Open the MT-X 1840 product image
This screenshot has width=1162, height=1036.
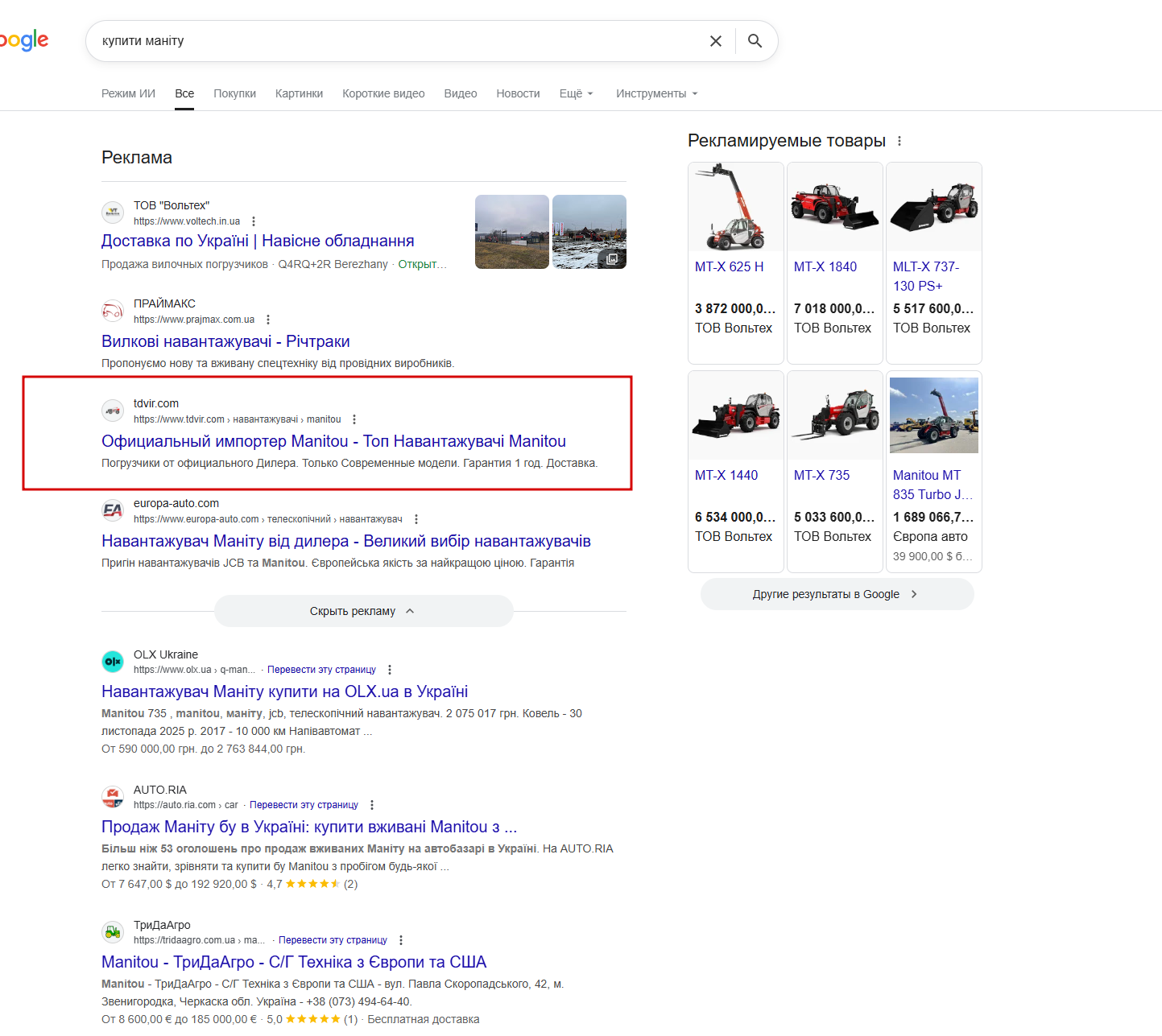pyautogui.click(x=835, y=207)
